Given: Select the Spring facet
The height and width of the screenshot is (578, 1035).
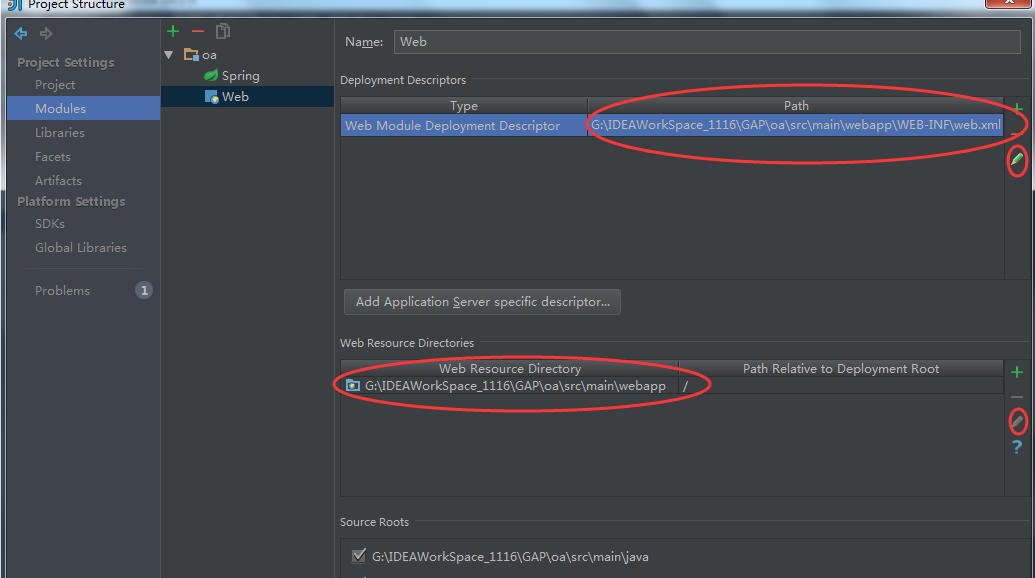Looking at the screenshot, I should (x=232, y=76).
